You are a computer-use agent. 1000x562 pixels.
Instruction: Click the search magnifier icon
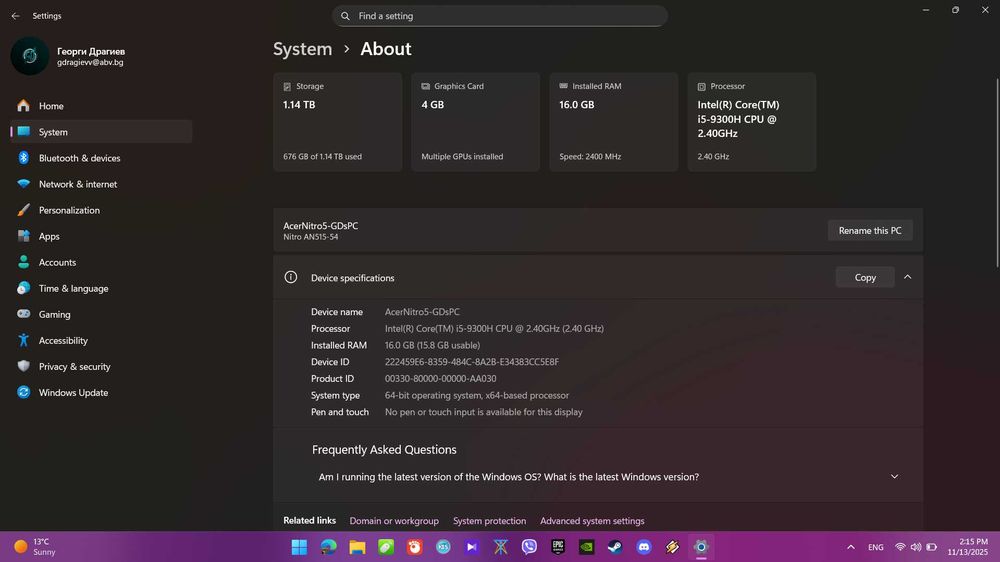[x=345, y=16]
